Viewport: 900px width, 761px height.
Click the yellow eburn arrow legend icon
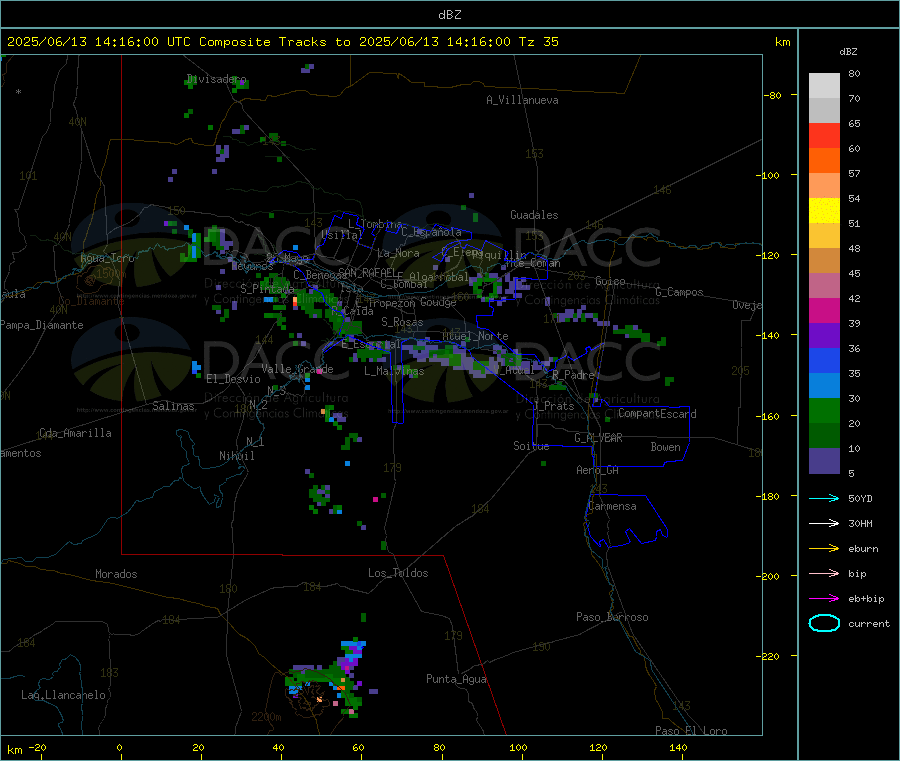point(824,549)
